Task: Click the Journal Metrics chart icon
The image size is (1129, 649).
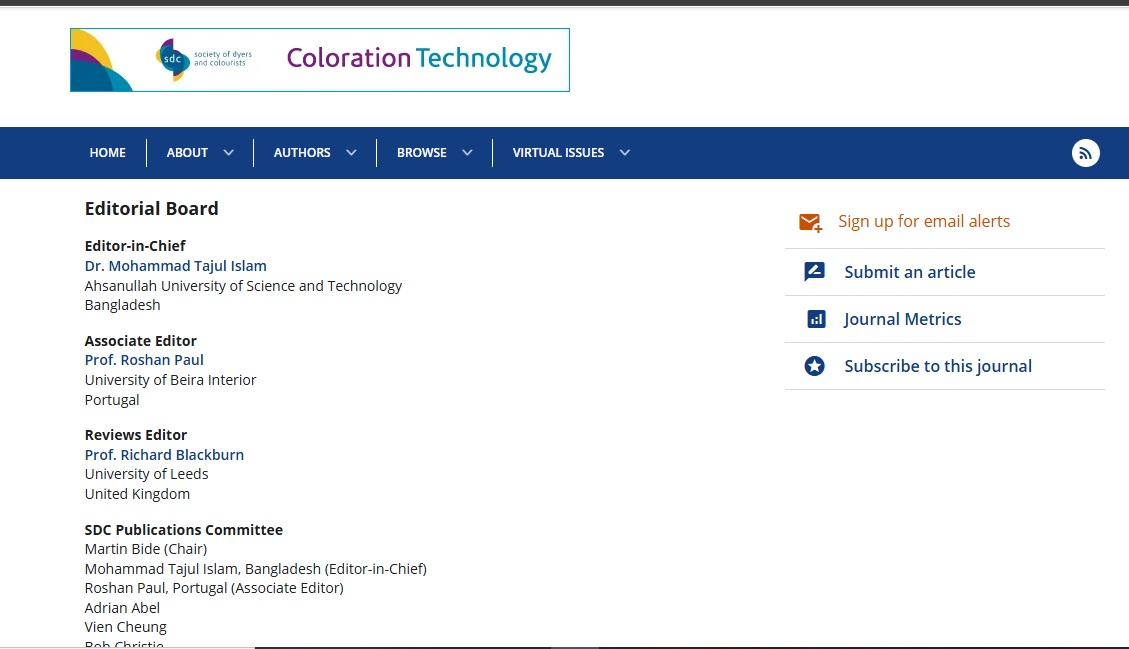Action: 816,319
